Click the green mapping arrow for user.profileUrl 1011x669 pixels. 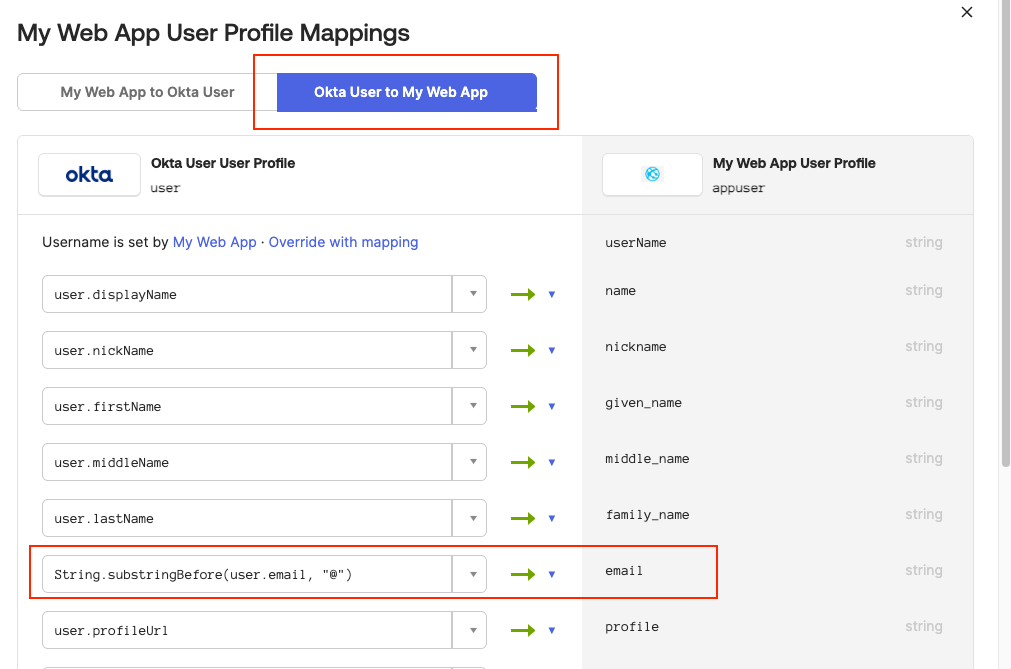[524, 629]
